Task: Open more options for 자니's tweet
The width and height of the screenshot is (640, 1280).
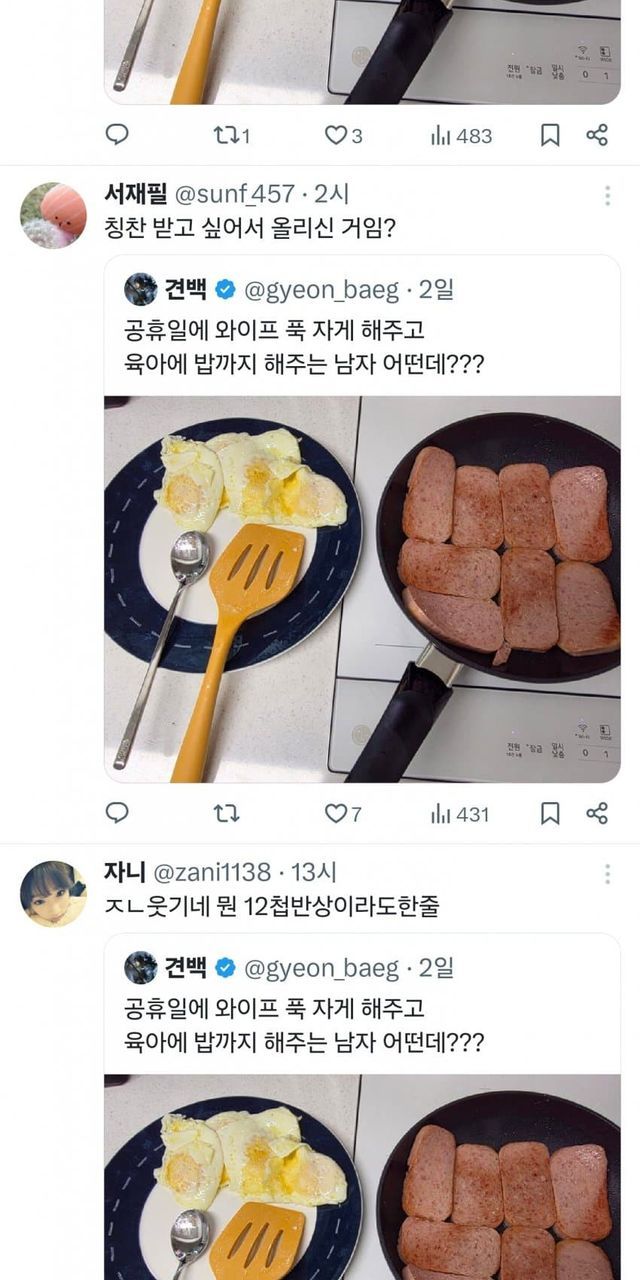Action: coord(607,874)
